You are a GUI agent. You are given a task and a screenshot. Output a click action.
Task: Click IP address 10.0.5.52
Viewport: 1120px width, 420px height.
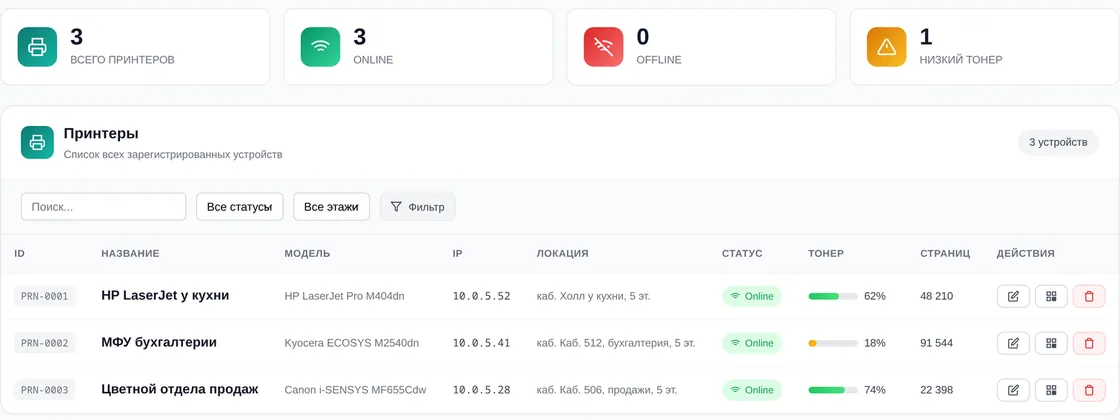[481, 296]
